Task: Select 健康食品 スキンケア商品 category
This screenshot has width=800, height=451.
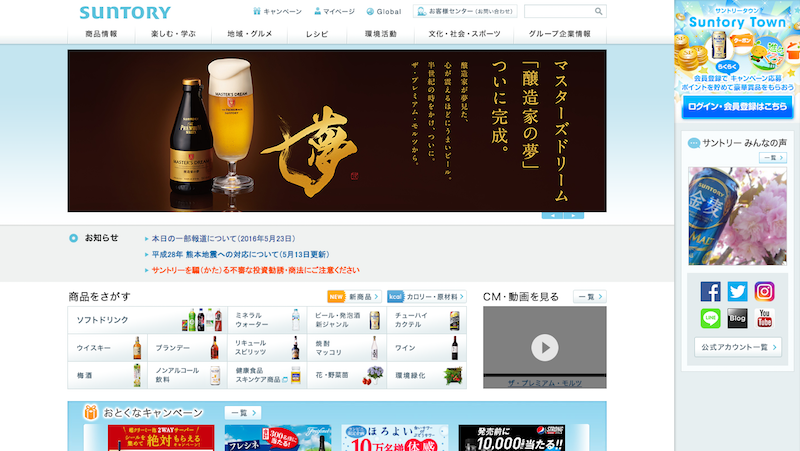Action: coord(267,375)
